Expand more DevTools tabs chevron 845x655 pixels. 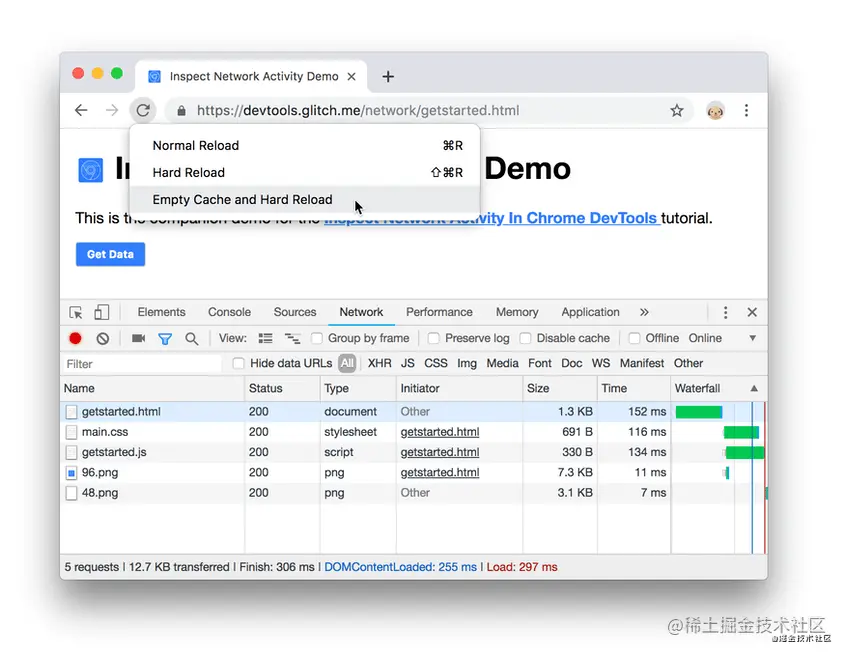tap(644, 312)
